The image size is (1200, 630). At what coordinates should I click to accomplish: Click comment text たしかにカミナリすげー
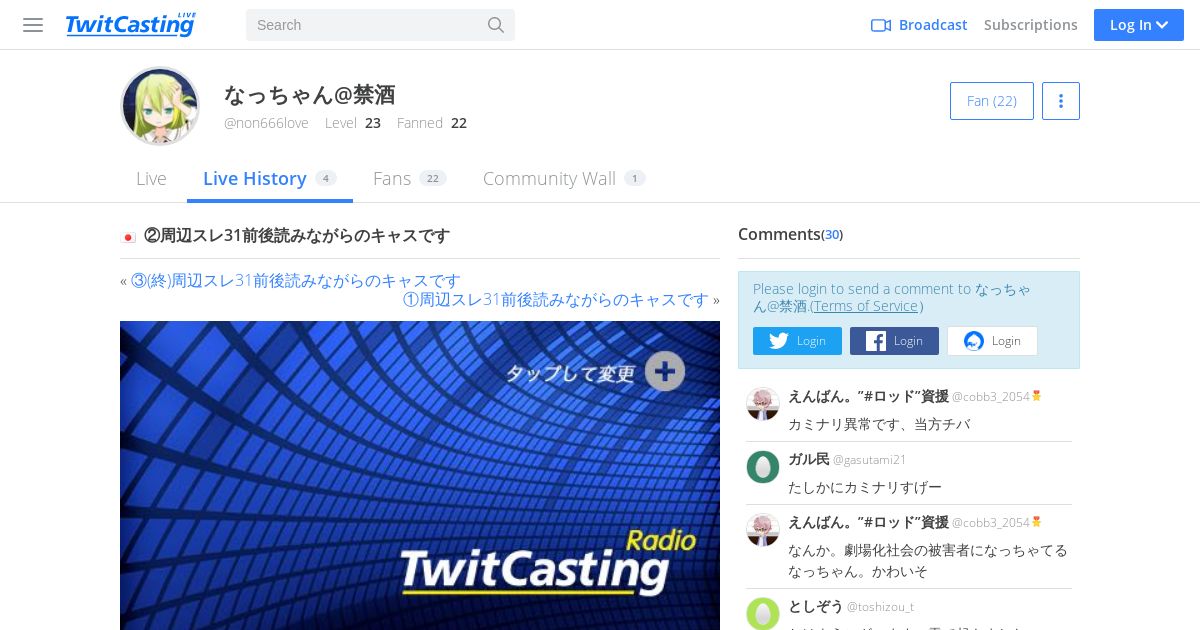865,487
